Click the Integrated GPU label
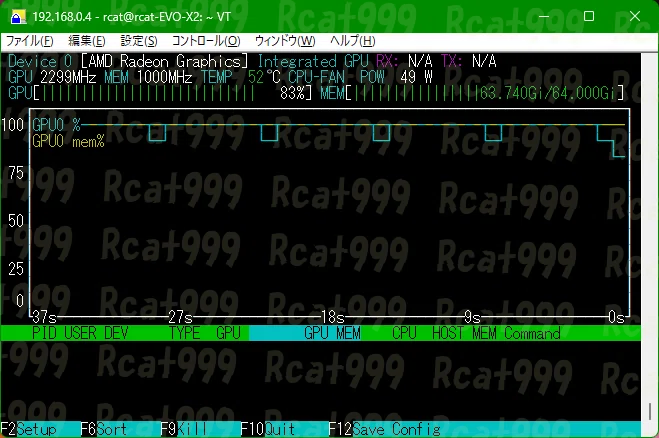 pos(313,61)
